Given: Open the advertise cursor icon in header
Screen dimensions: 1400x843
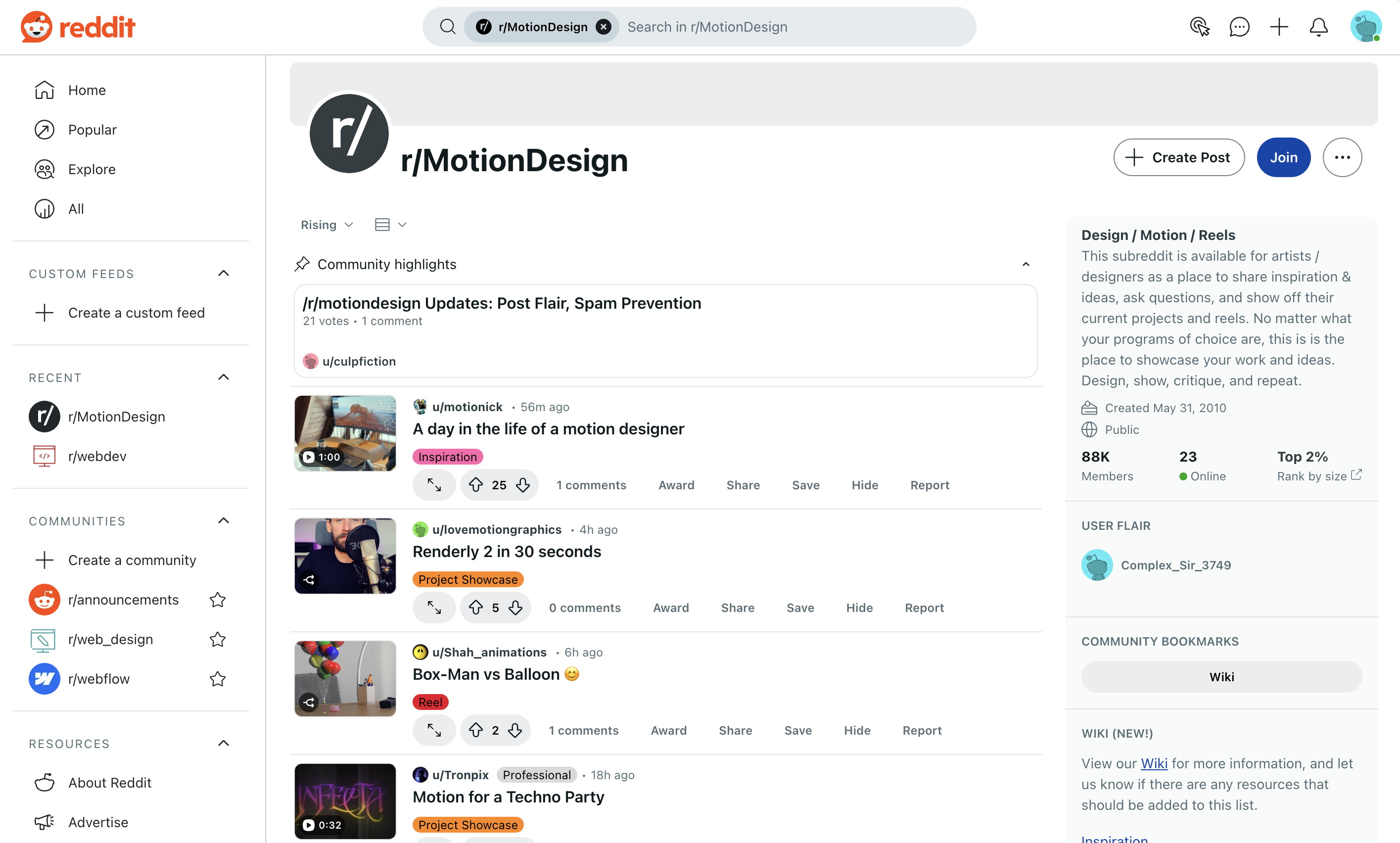Looking at the screenshot, I should point(1200,27).
